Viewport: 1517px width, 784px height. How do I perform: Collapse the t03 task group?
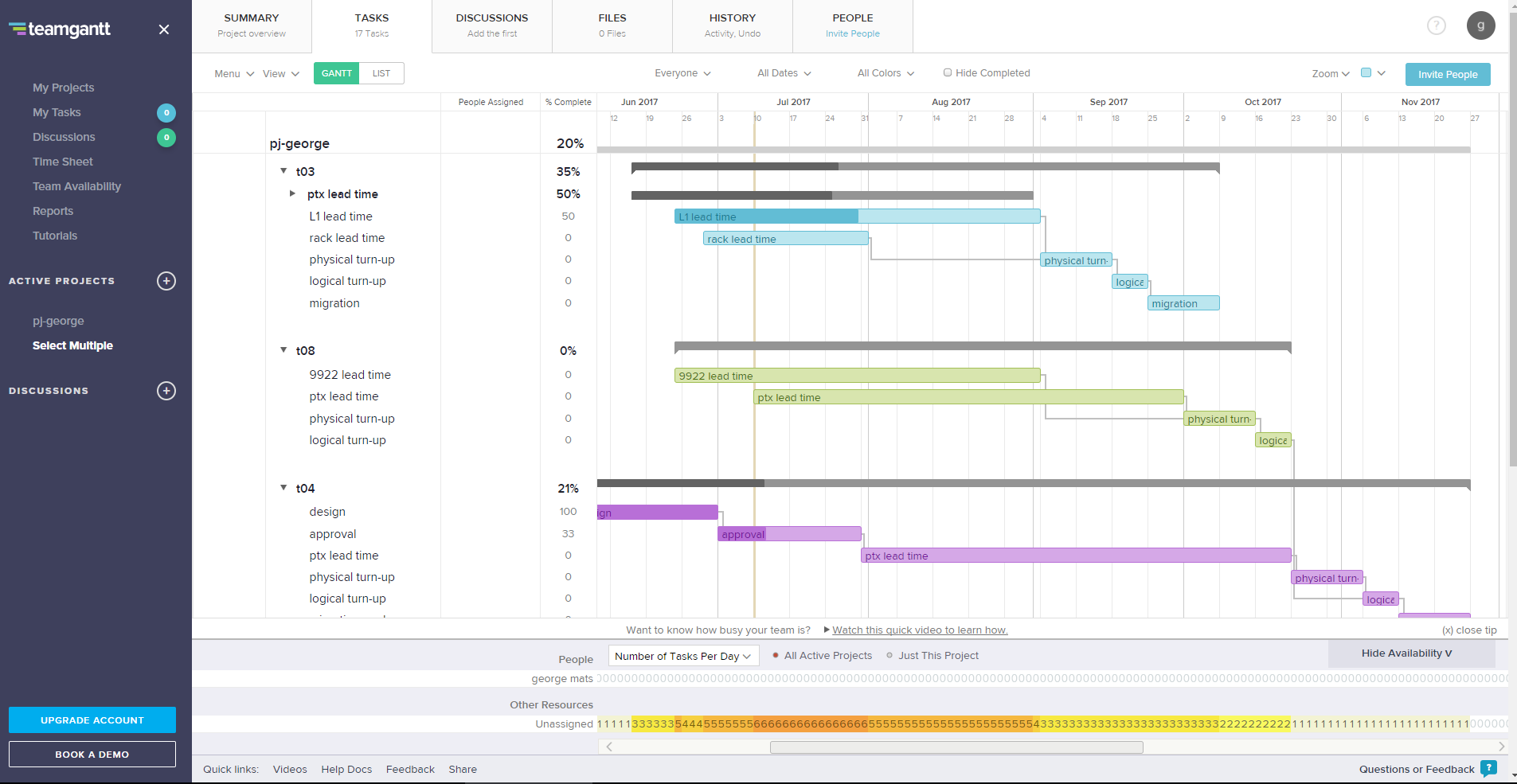click(283, 171)
